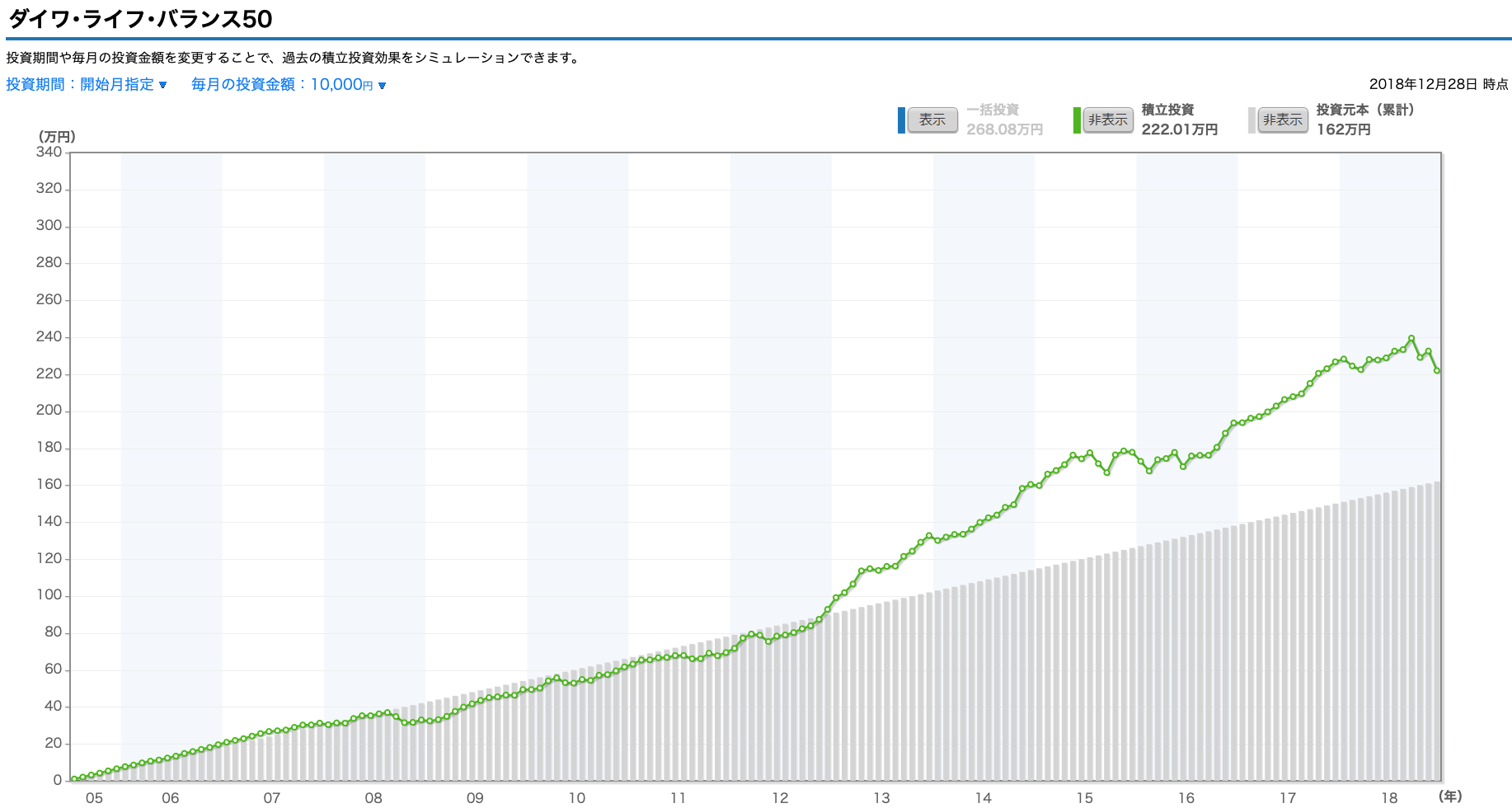Image resolution: width=1512 pixels, height=808 pixels.
Task: Click the (年) axis unit label
Action: pos(1450,796)
